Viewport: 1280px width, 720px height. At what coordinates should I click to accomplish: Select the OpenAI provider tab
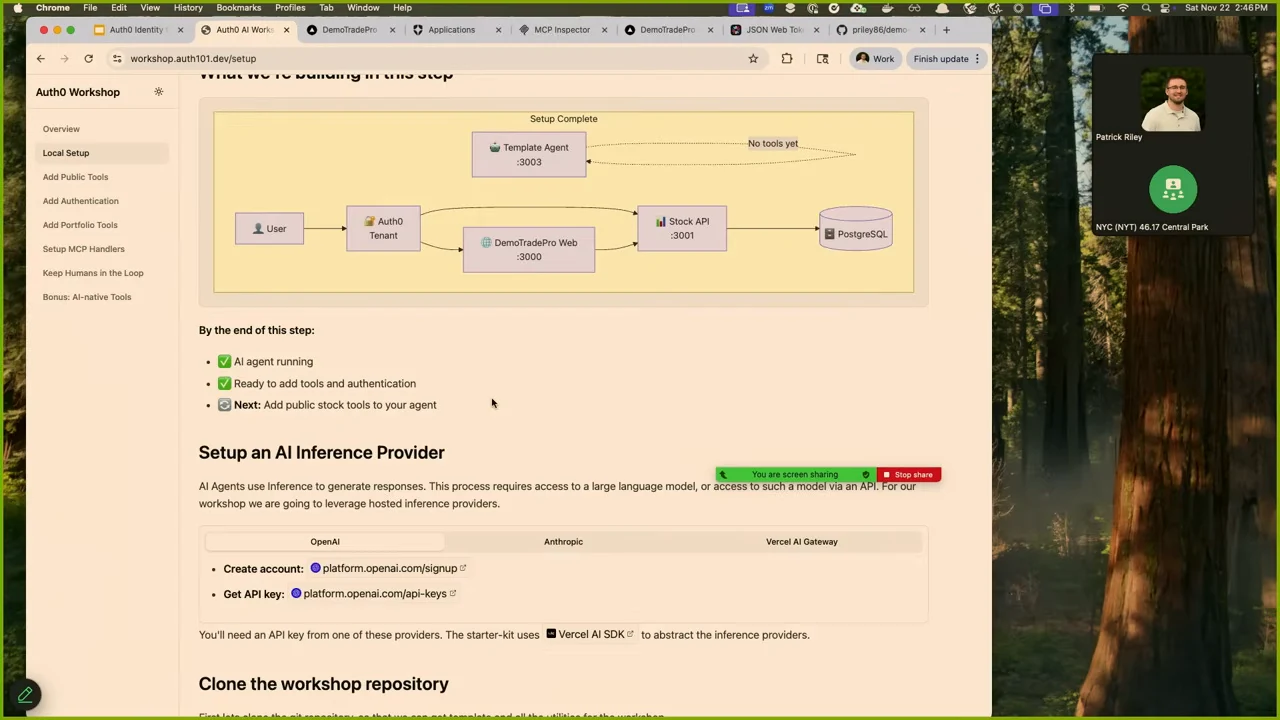pos(325,542)
